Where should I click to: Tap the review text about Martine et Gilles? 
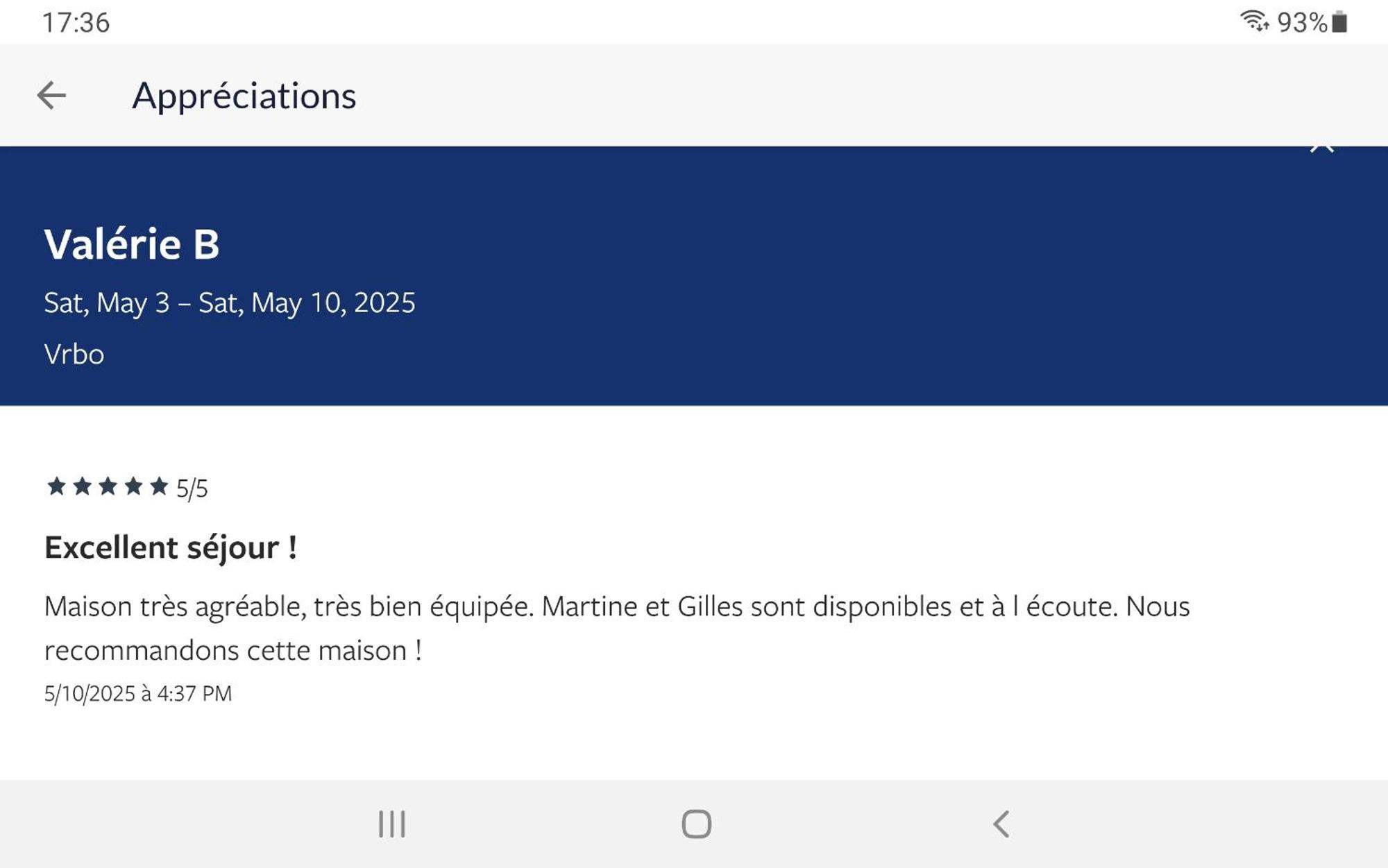click(x=617, y=628)
